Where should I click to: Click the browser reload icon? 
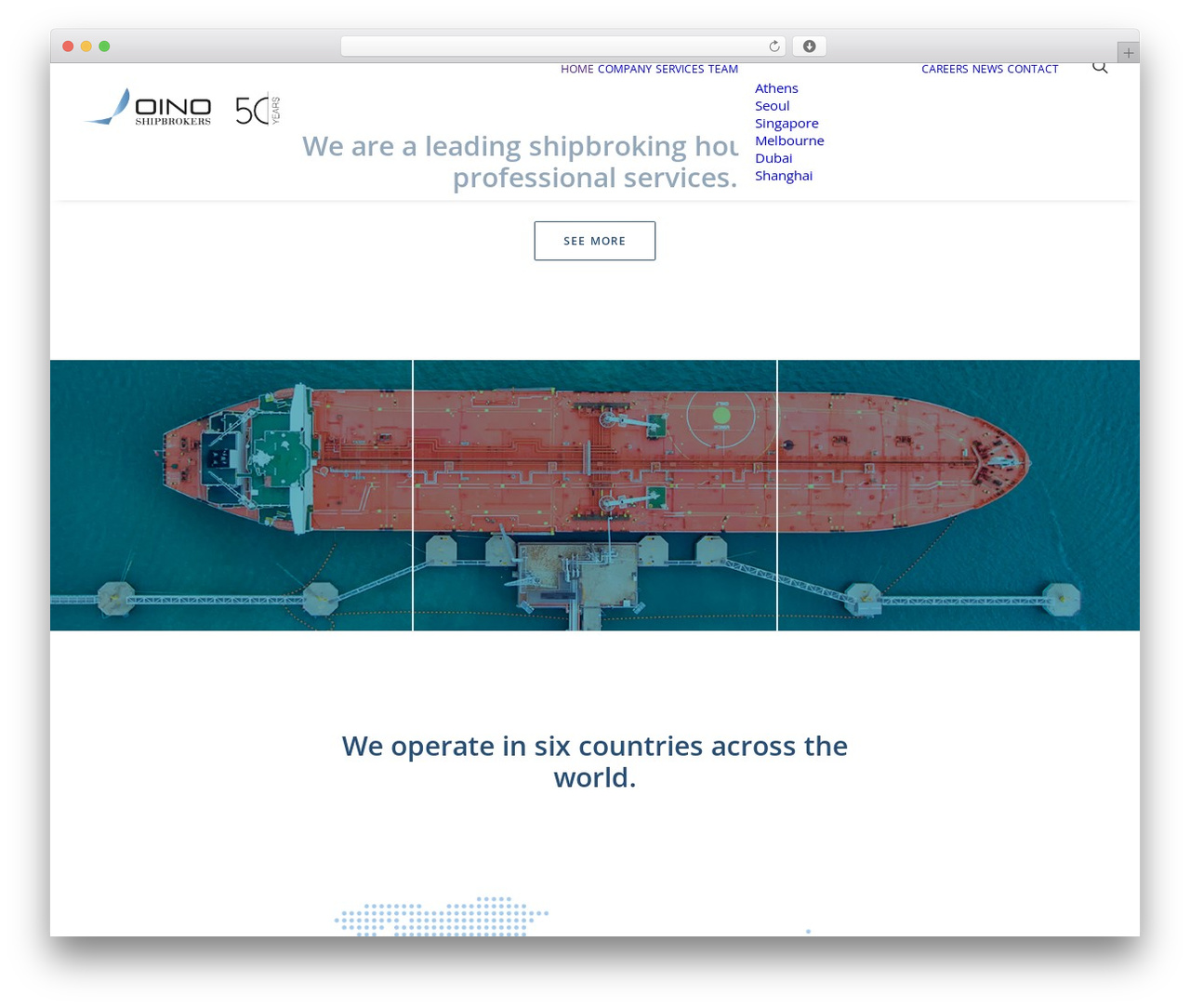tap(774, 46)
